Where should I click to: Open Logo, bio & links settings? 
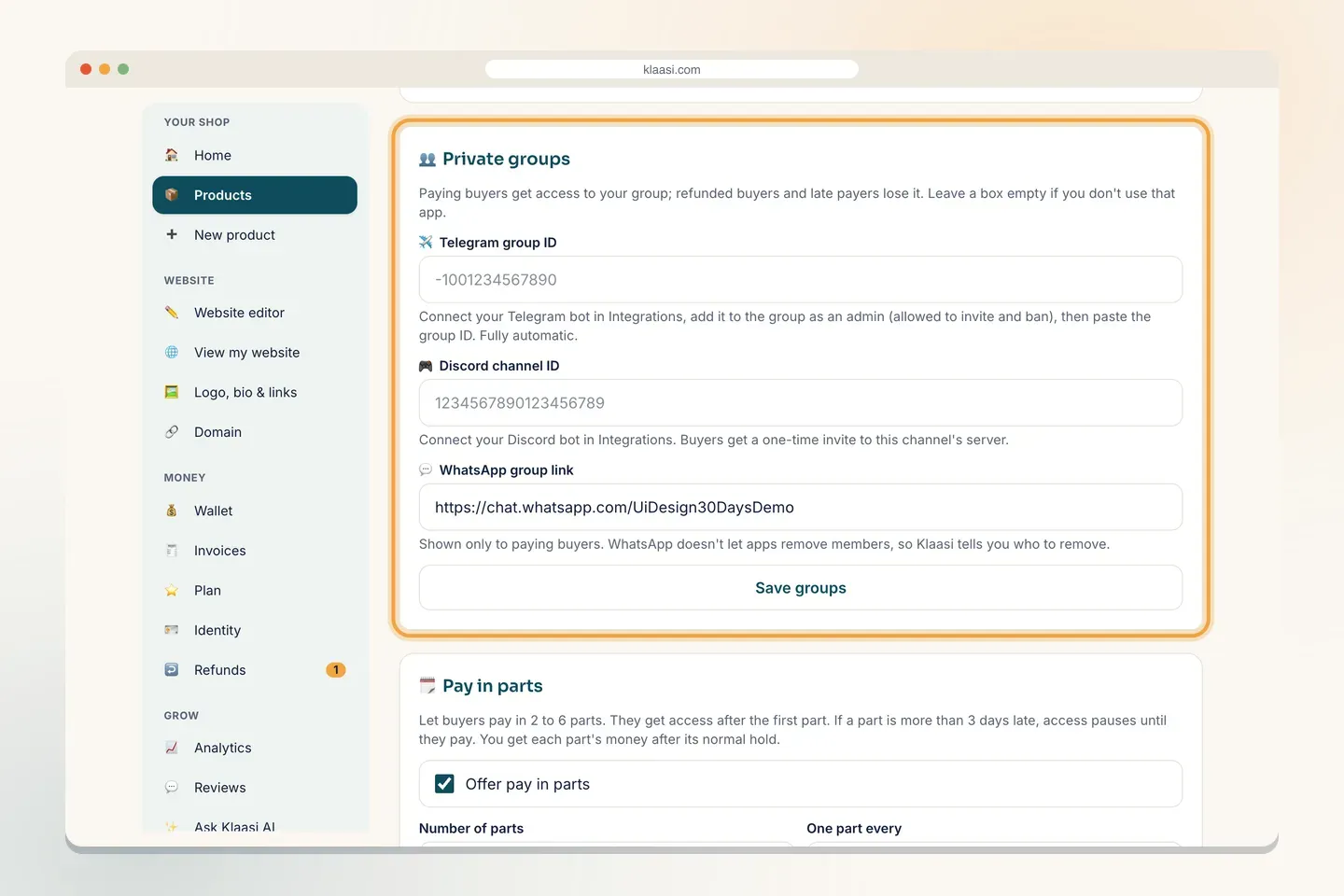point(255,392)
